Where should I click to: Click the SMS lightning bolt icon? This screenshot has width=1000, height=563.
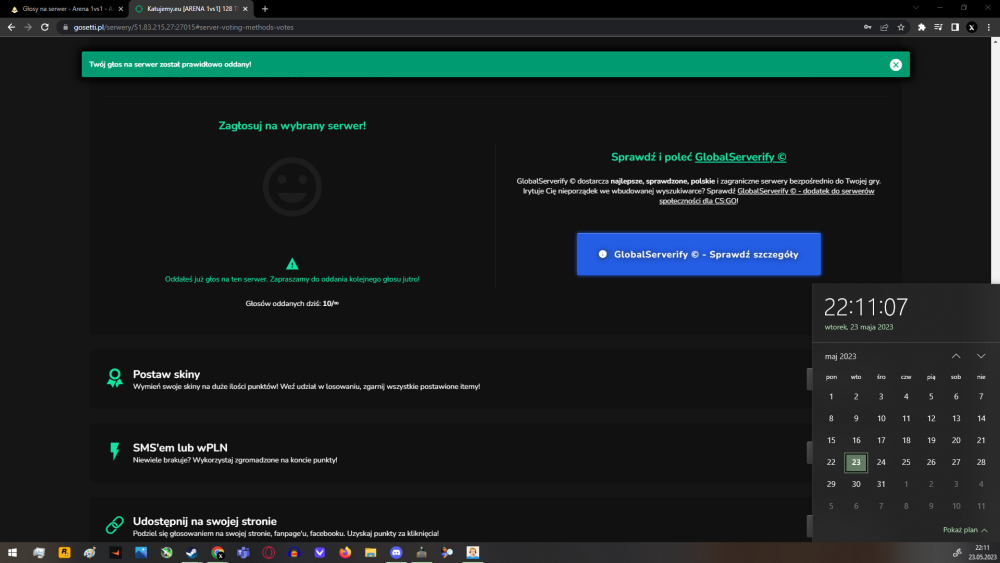click(115, 451)
